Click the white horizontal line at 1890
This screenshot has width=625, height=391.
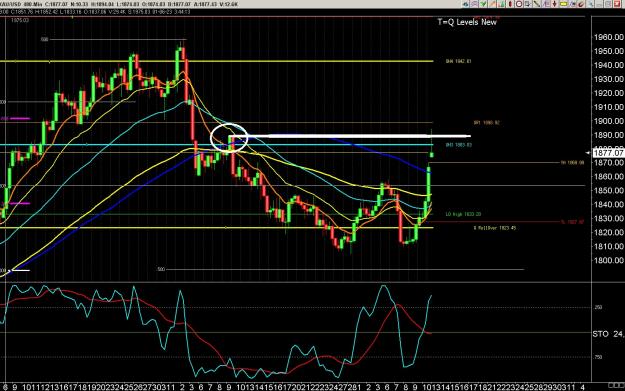pos(350,136)
